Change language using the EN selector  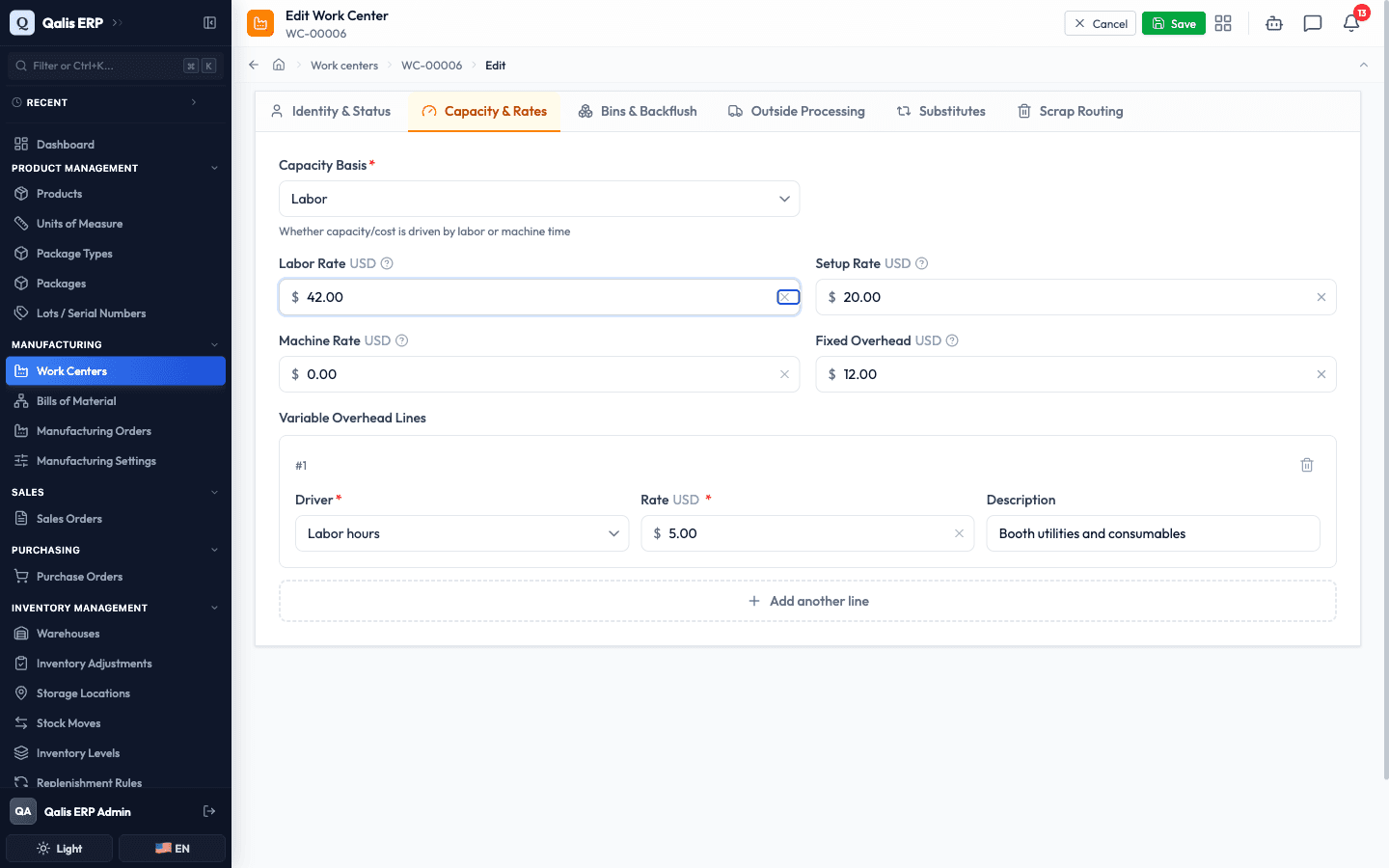pyautogui.click(x=172, y=849)
